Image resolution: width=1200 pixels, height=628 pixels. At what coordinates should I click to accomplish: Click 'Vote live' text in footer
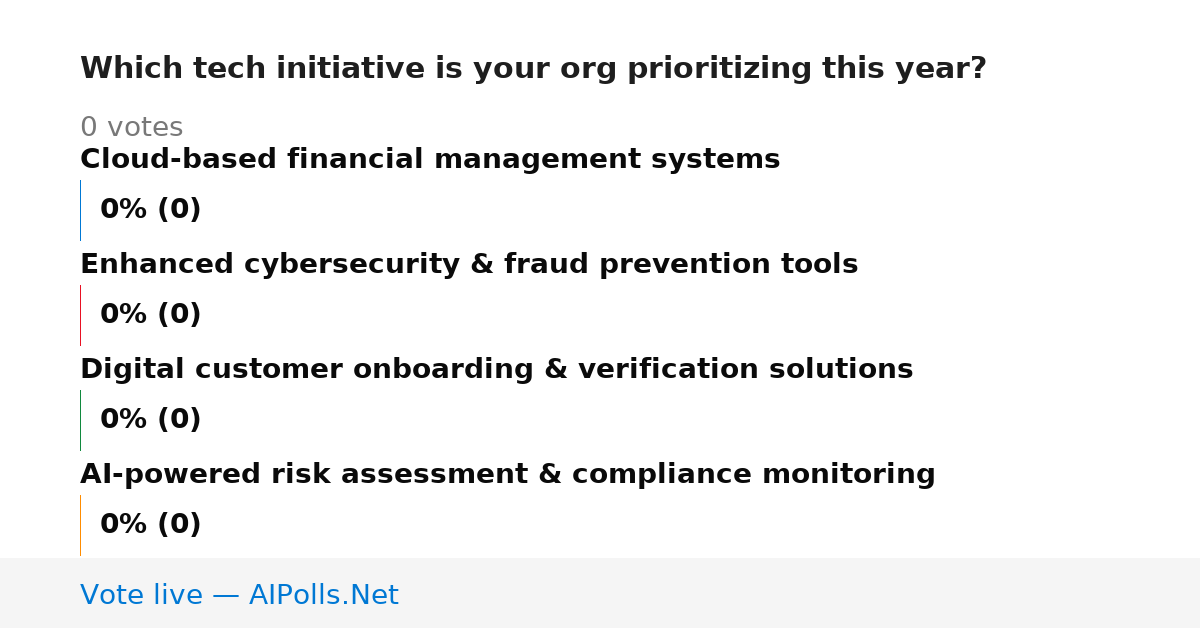click(141, 595)
